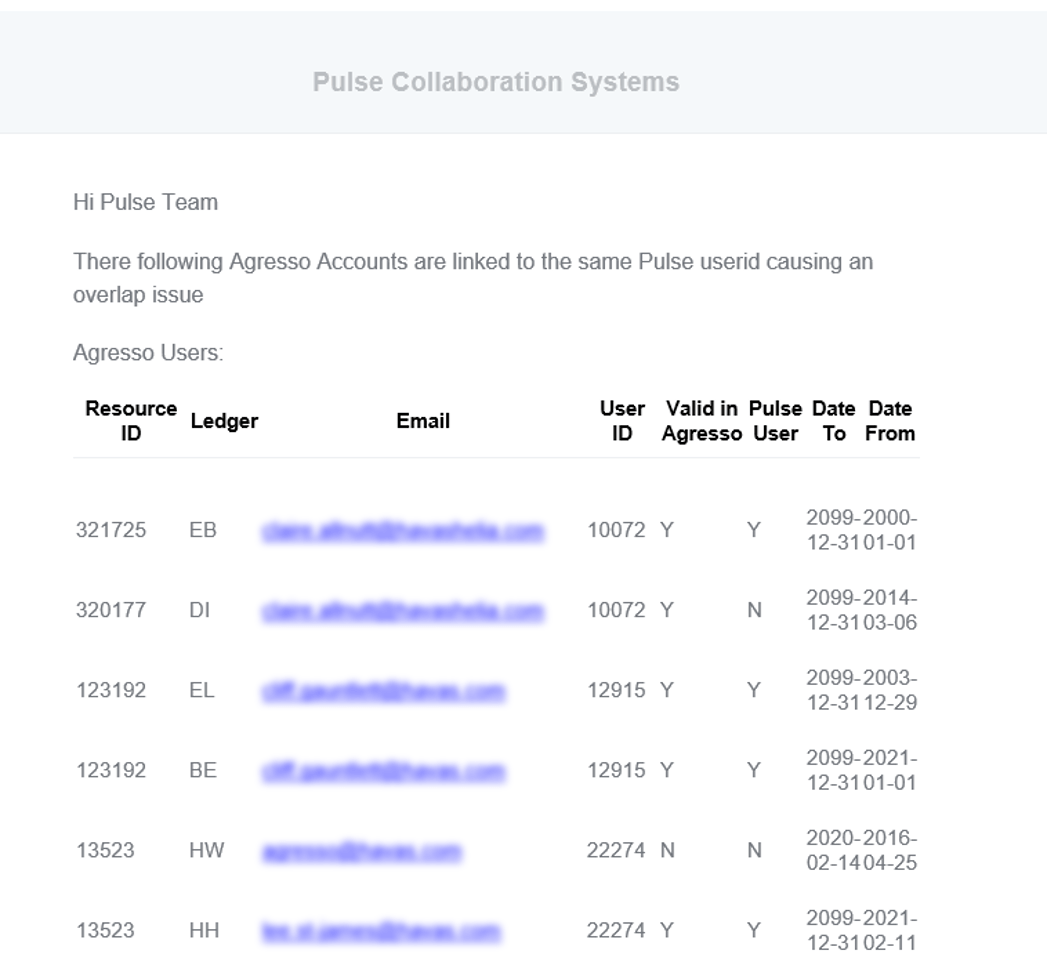The image size is (1048, 972).
Task: Click date value 2020-02-14 in HW row
Action: [833, 850]
